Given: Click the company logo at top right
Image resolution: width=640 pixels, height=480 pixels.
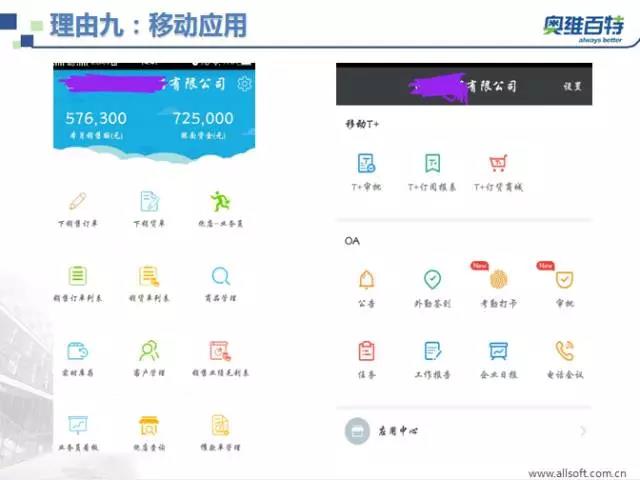Looking at the screenshot, I should 584,29.
